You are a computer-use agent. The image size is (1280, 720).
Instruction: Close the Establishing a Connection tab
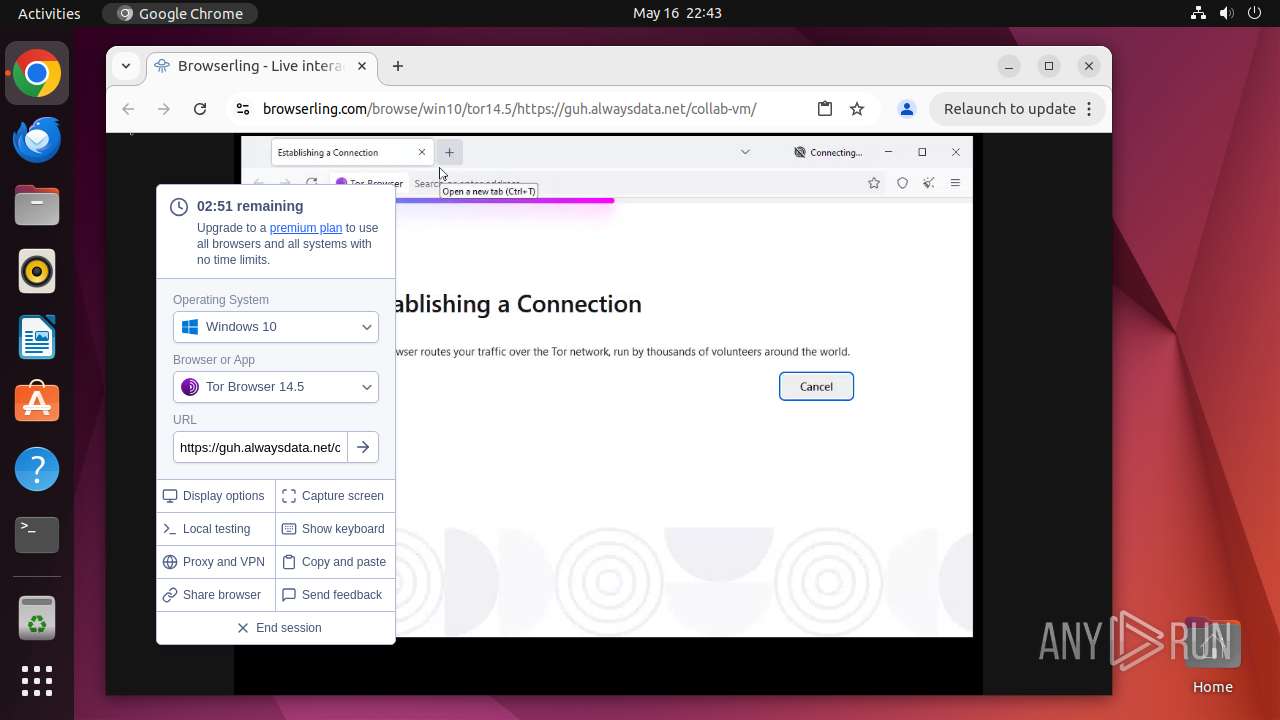[x=422, y=152]
